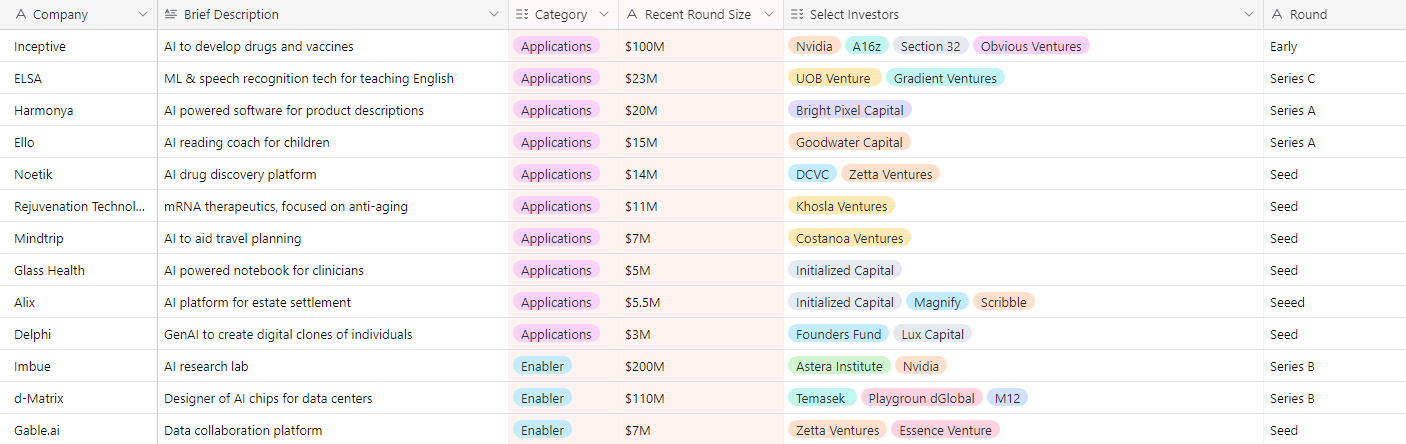Image resolution: width=1406 pixels, height=444 pixels.
Task: Click the Brief Description long-text icon
Action: click(171, 15)
